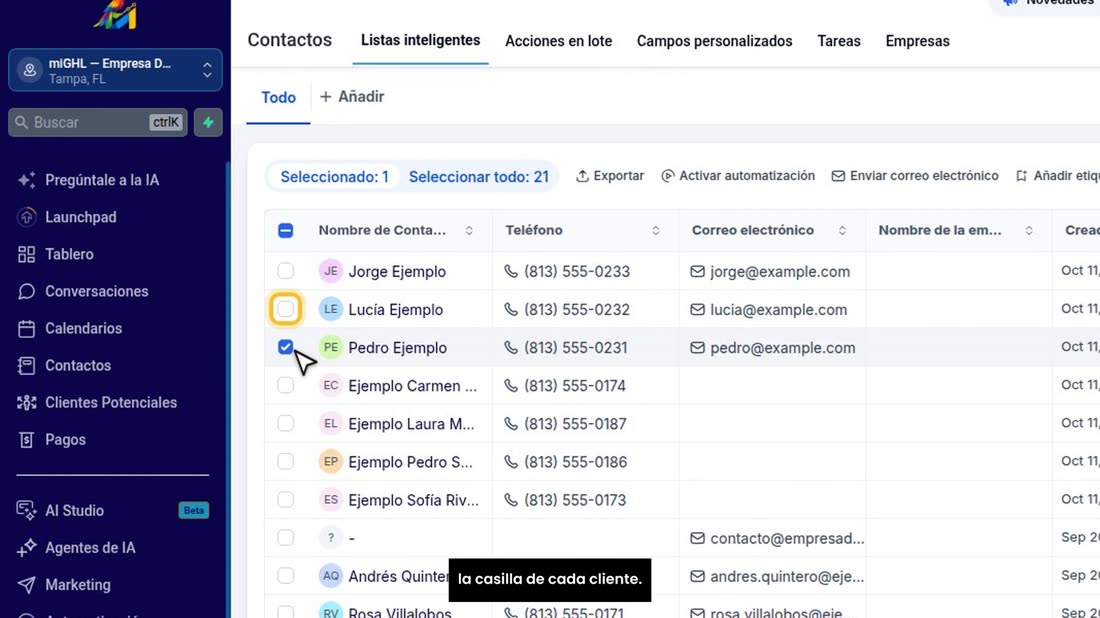Open Pregúntale a la IA sparkle icon

tap(27, 180)
